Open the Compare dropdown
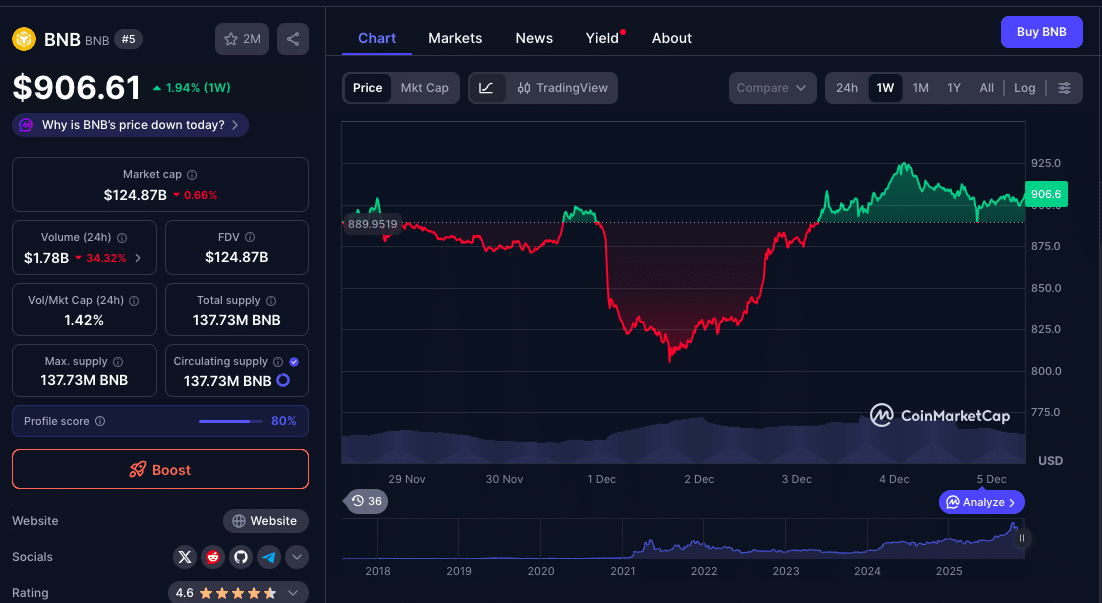Screen dimensions: 1102x603 772,88
